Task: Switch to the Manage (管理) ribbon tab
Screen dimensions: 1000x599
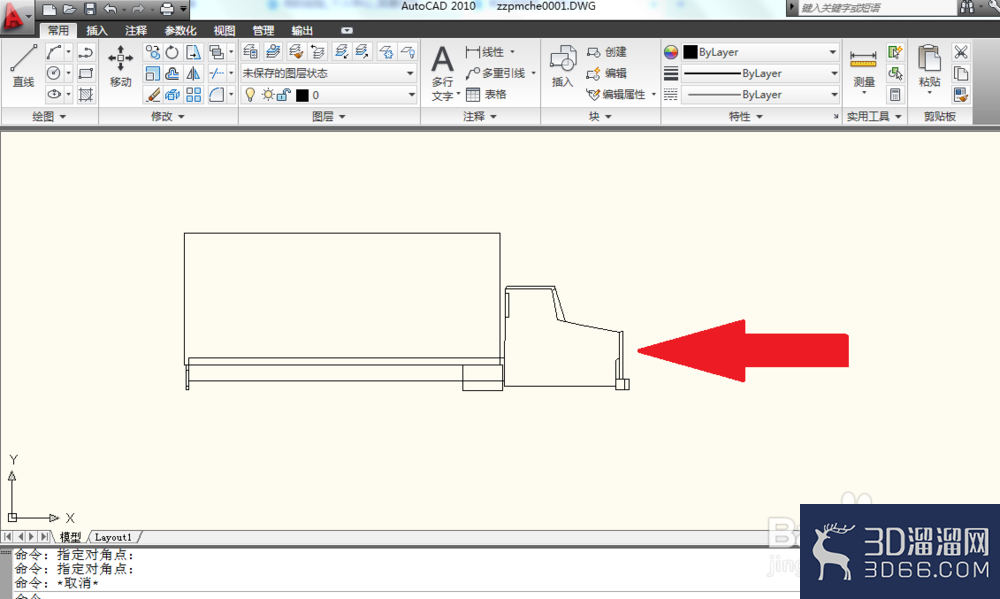Action: [x=263, y=31]
